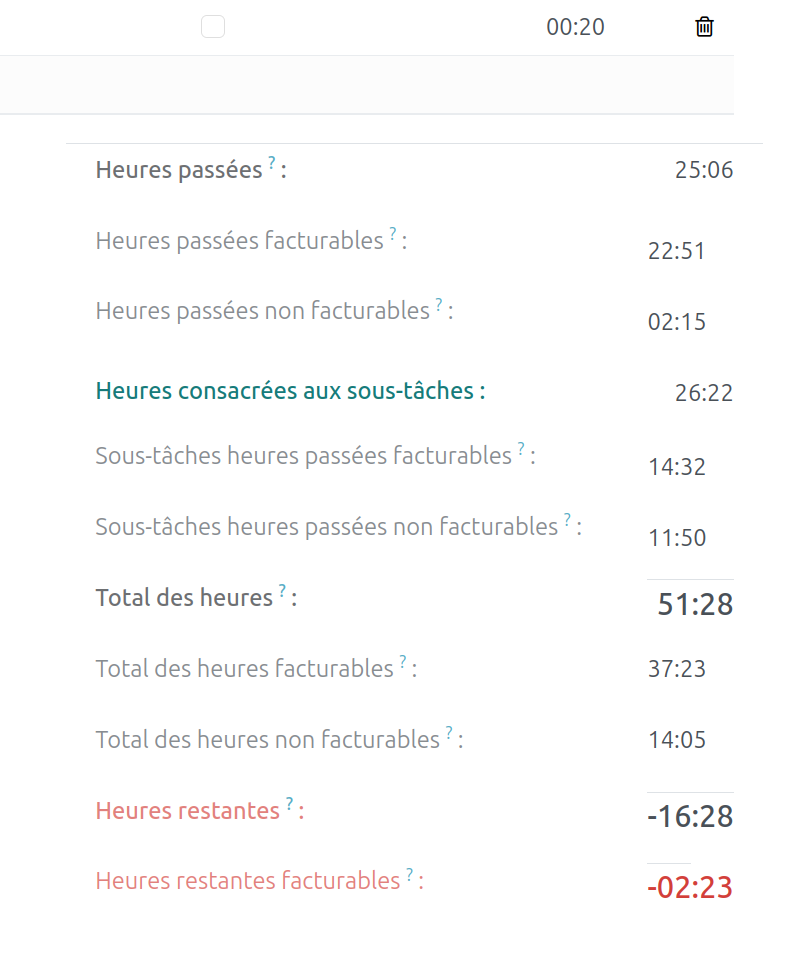Show help for Heures passées non facturables
The image size is (791, 961).
439,304
